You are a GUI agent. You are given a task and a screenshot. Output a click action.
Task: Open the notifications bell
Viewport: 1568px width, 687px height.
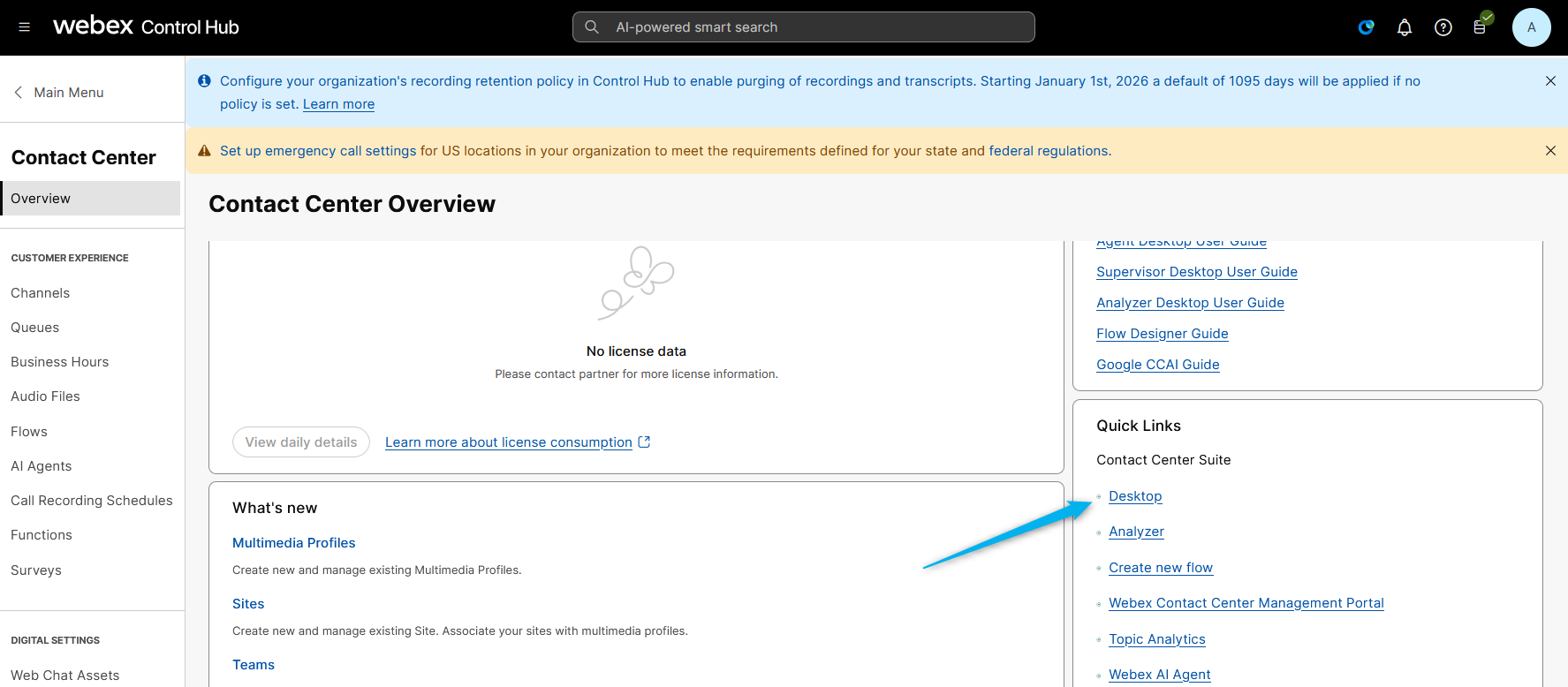tap(1404, 27)
